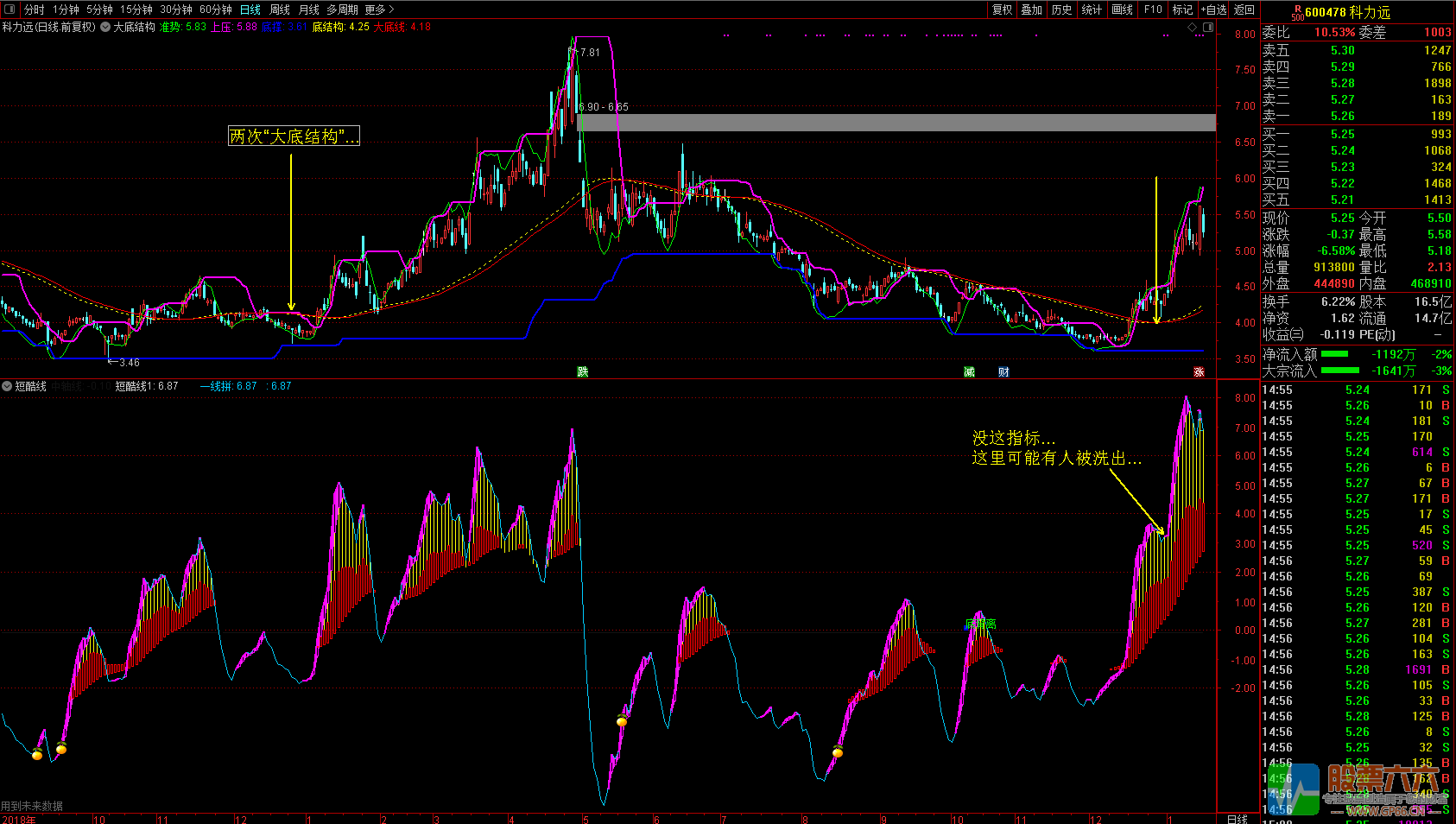
Task: Expand the 大底结构 indicator dropdown
Action: click(105, 28)
